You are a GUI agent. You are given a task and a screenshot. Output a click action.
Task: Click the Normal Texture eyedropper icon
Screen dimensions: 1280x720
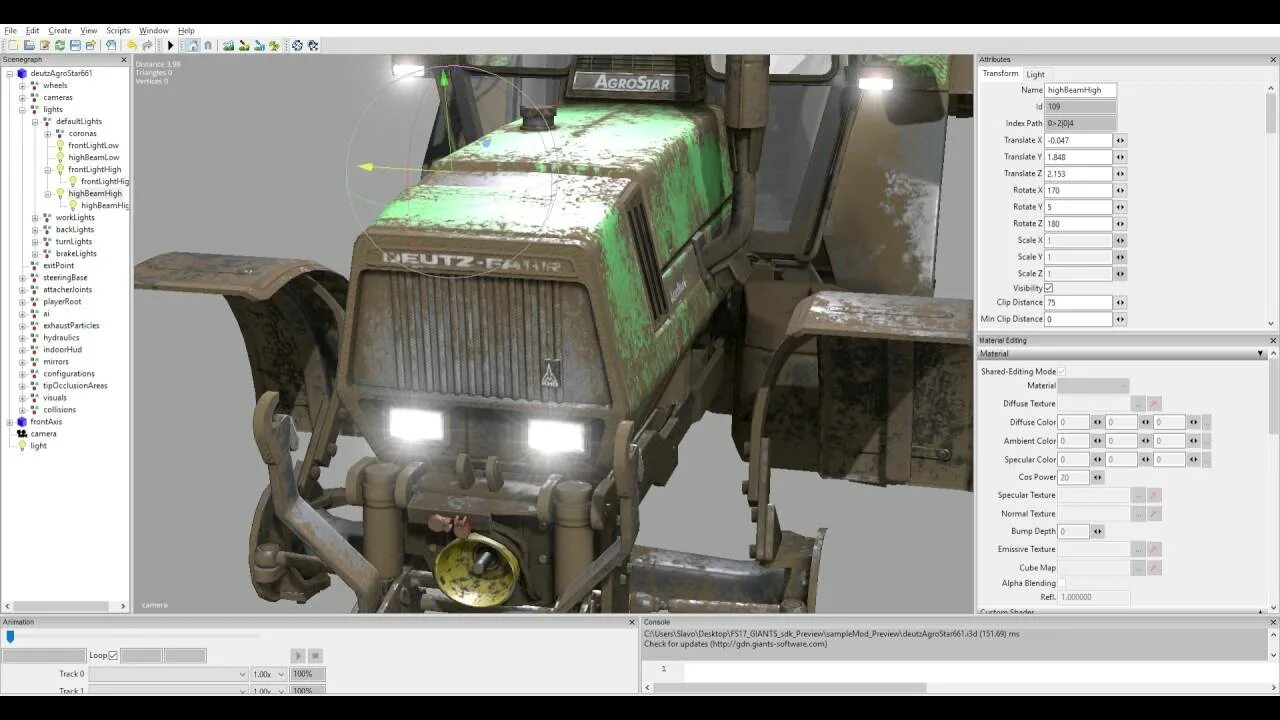click(1154, 514)
